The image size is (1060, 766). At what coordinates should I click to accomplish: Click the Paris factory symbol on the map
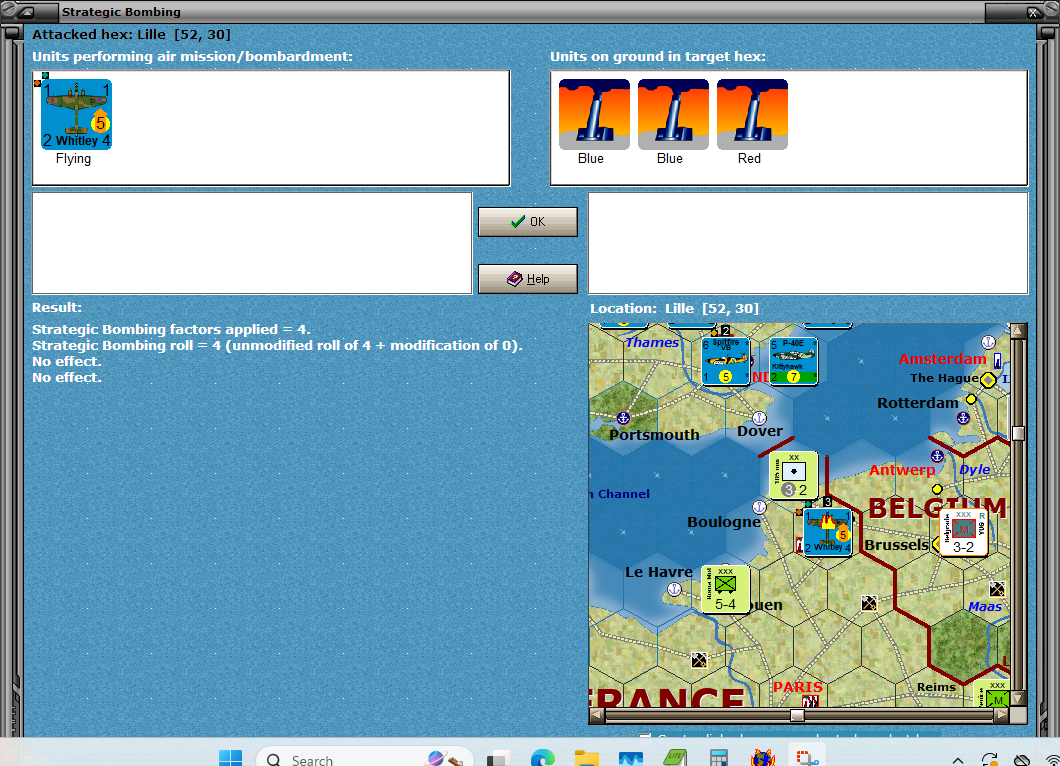pos(810,702)
